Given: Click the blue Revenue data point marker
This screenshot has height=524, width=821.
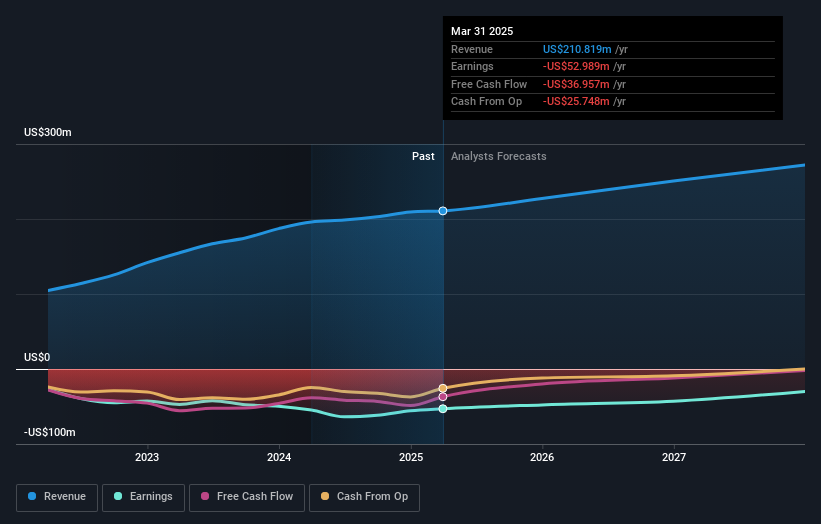Looking at the screenshot, I should pyautogui.click(x=443, y=211).
